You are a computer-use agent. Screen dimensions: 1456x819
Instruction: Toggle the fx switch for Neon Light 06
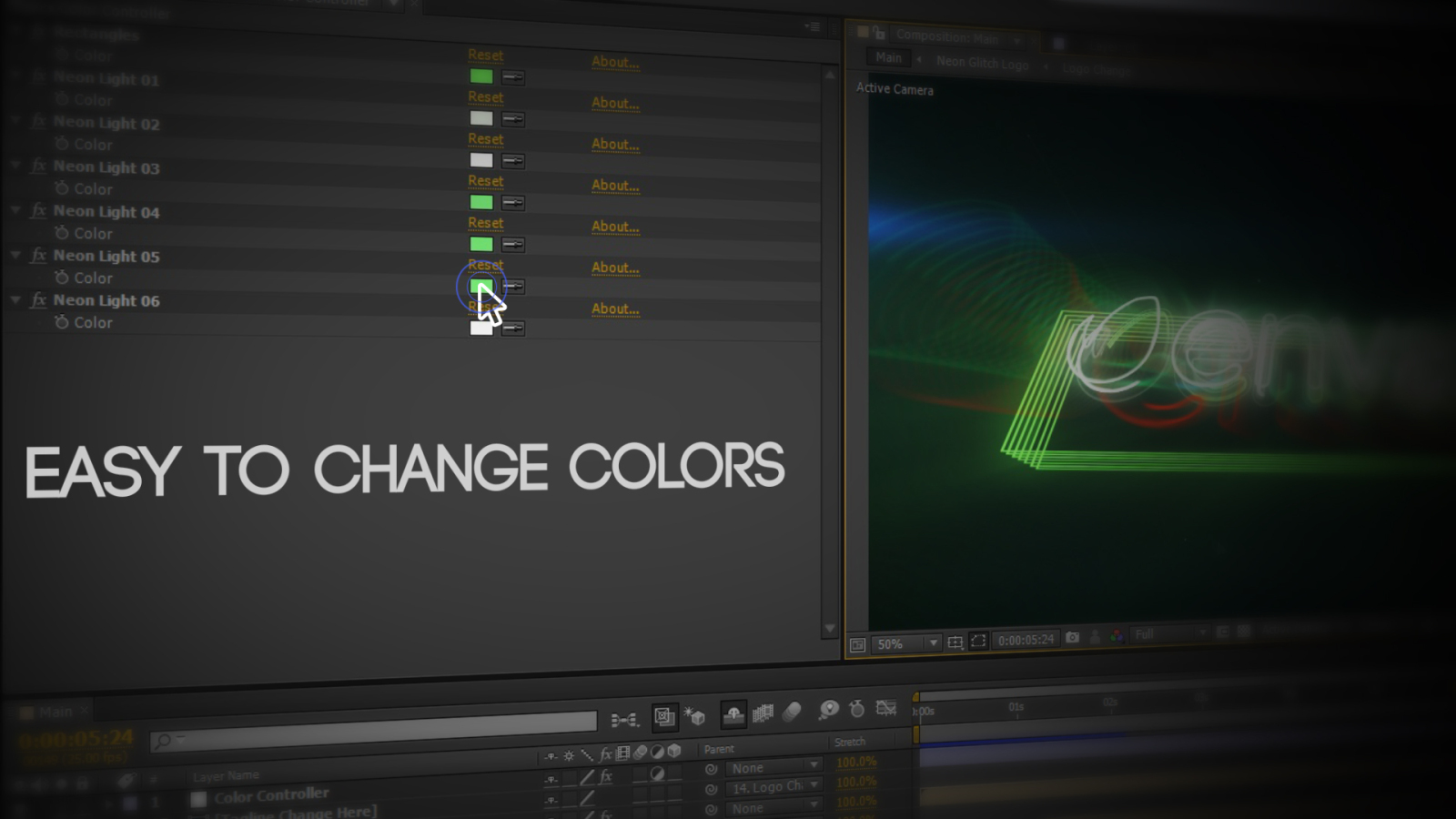[38, 300]
